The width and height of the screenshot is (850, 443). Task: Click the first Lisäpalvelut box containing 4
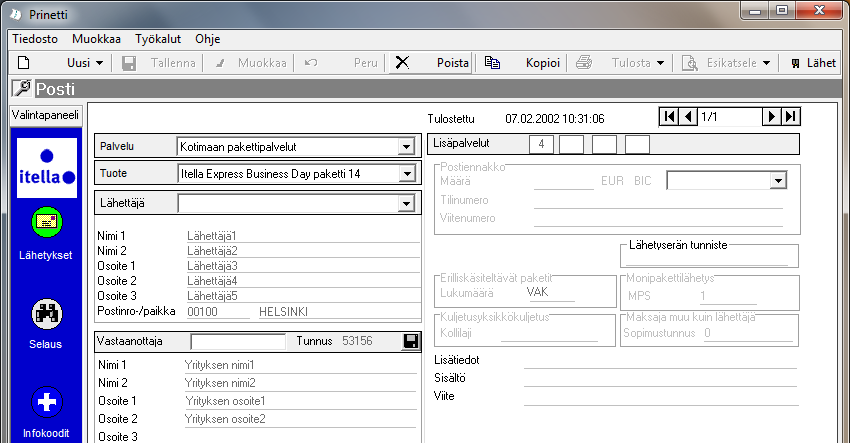[x=541, y=144]
